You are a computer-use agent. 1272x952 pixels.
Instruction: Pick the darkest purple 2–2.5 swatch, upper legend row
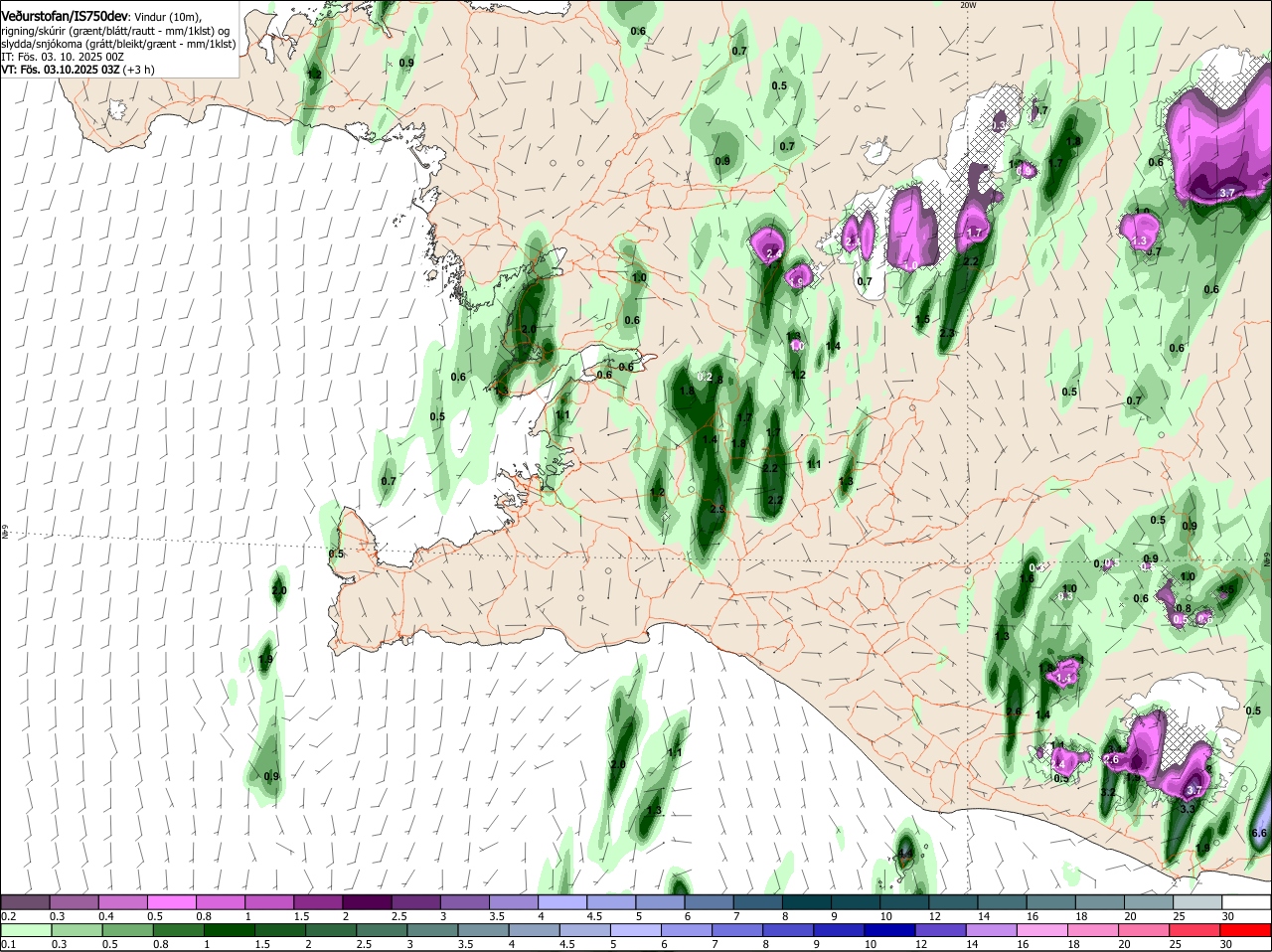tap(367, 903)
